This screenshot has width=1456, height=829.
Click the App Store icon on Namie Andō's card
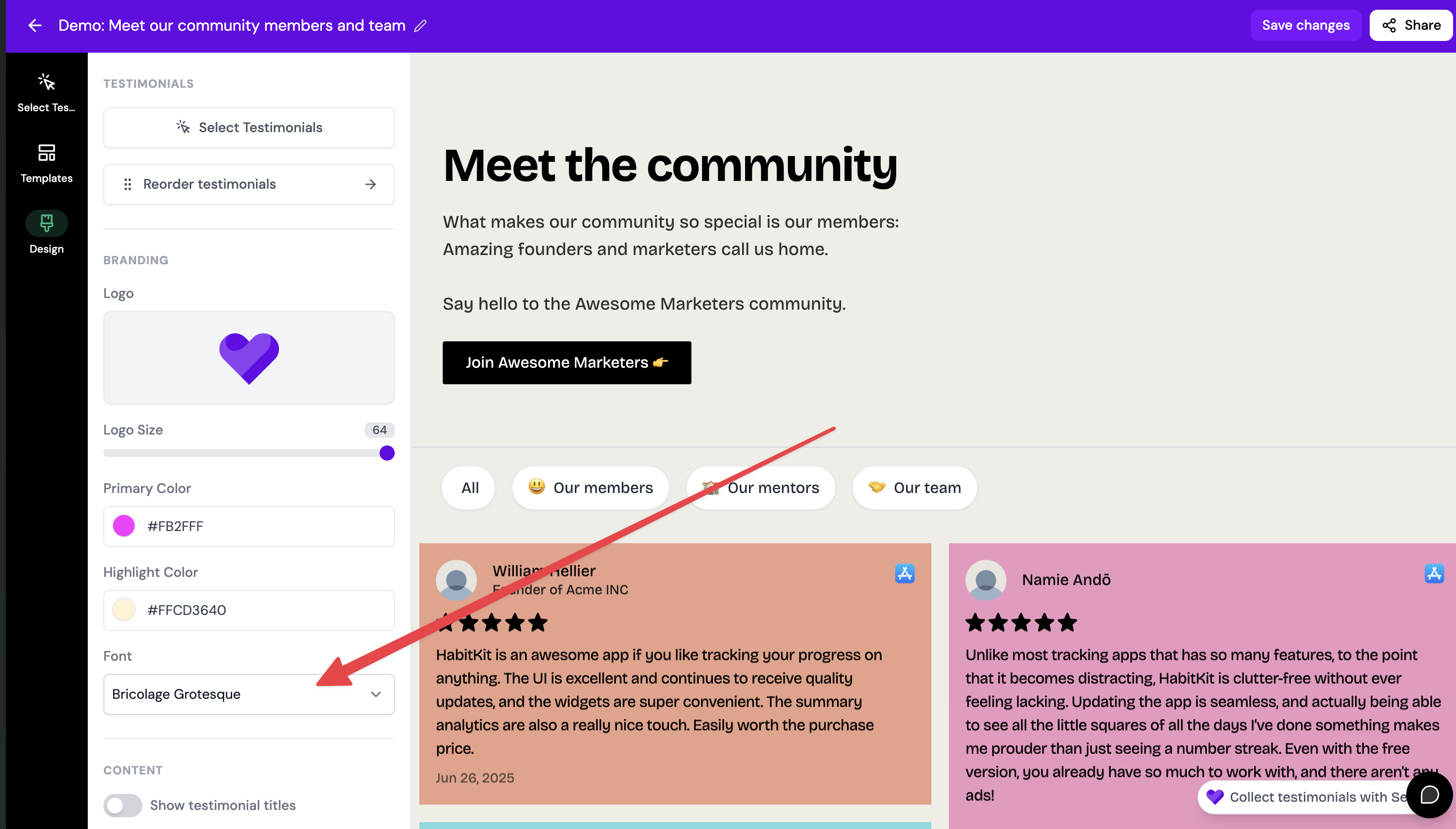point(1434,573)
